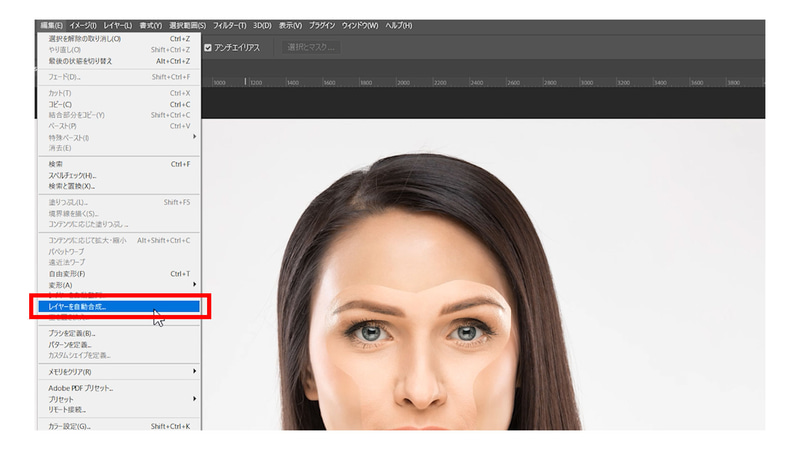The width and height of the screenshot is (800, 450).
Task: Choose コピー(C) menu item
Action: [119, 104]
